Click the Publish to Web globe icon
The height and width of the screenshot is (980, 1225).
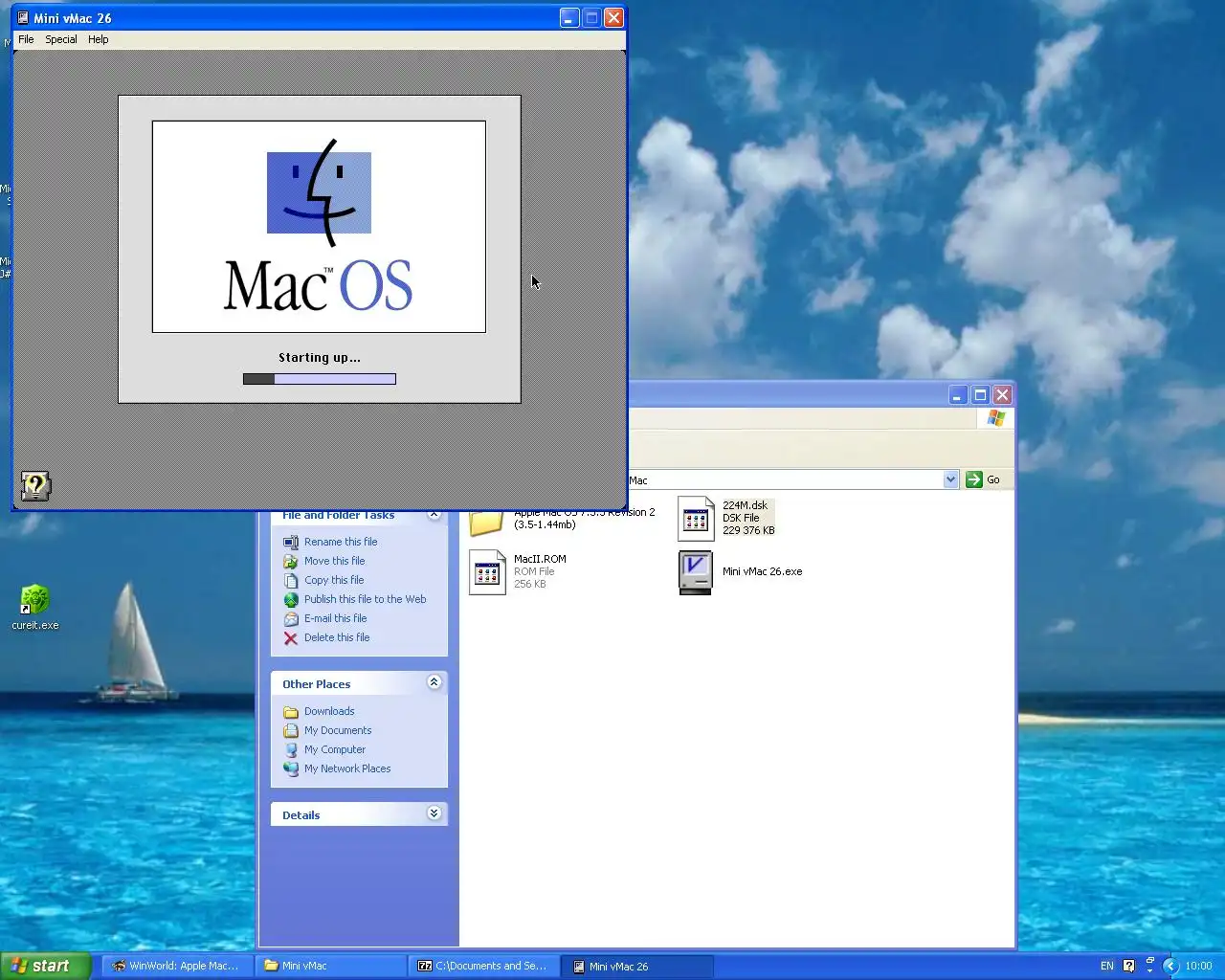291,600
